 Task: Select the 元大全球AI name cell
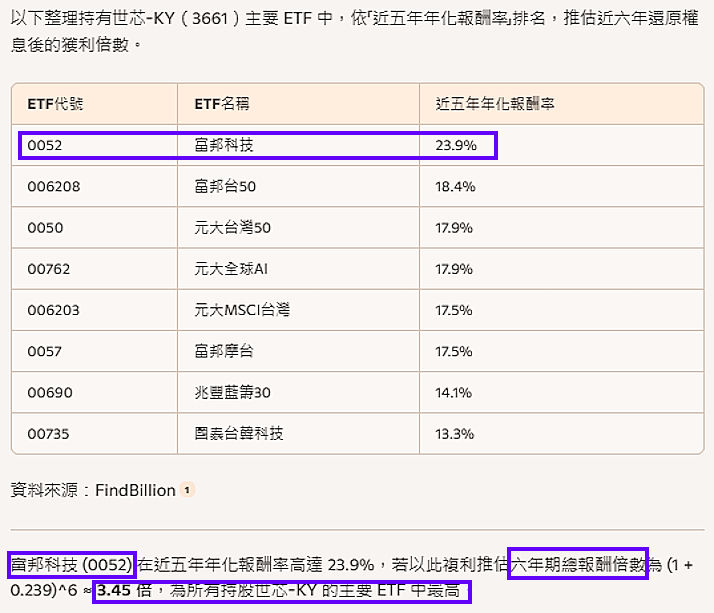(298, 269)
